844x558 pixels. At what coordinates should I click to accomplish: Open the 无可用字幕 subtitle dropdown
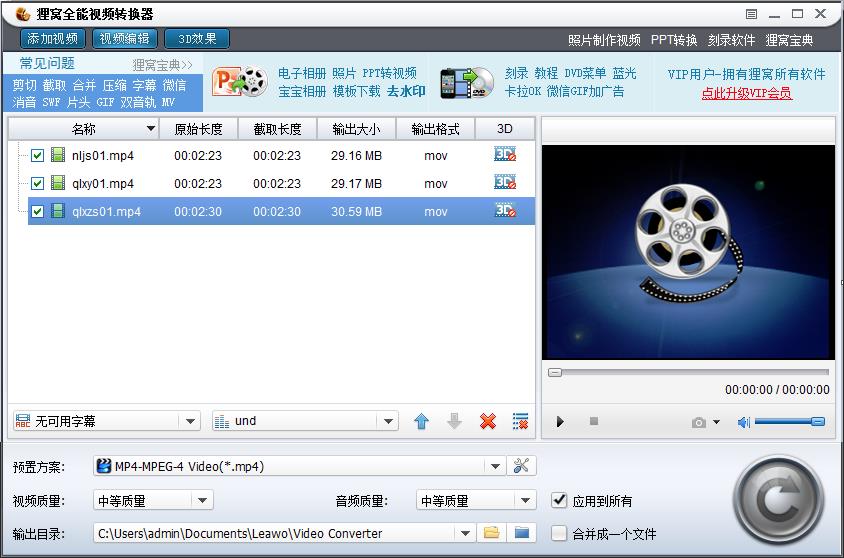pyautogui.click(x=191, y=422)
